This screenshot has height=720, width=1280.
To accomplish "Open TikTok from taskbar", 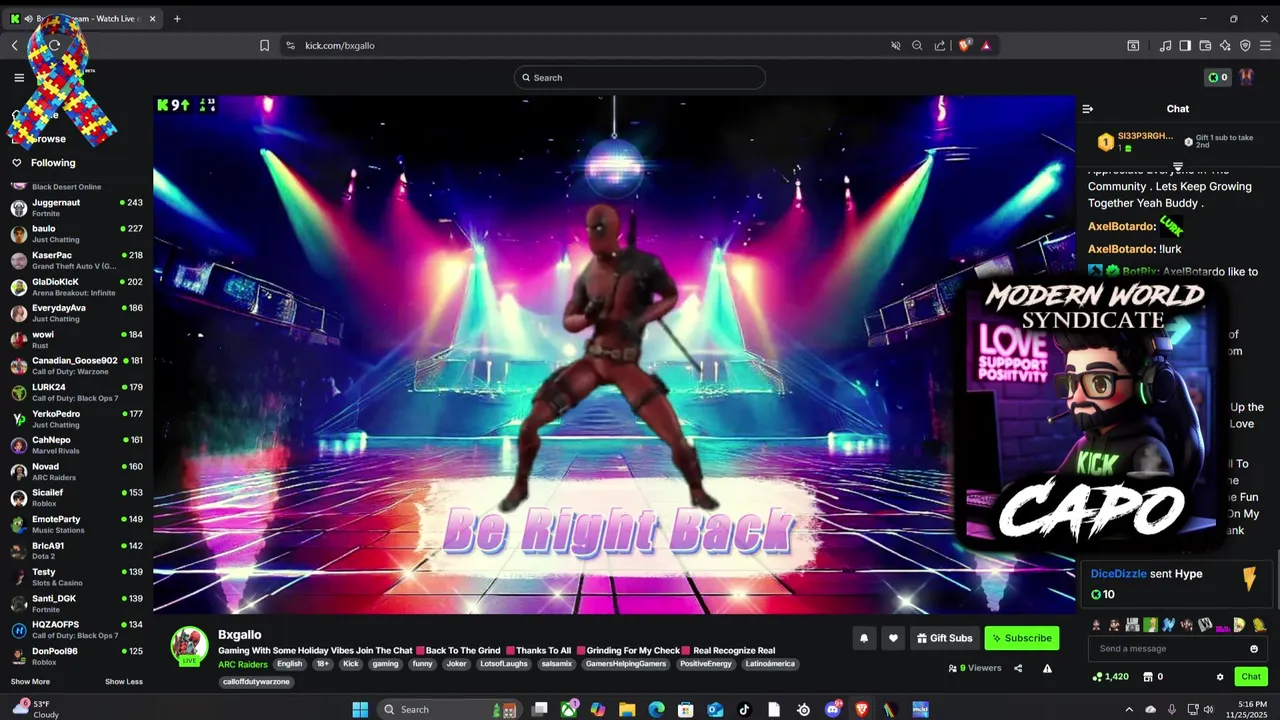I will (744, 710).
